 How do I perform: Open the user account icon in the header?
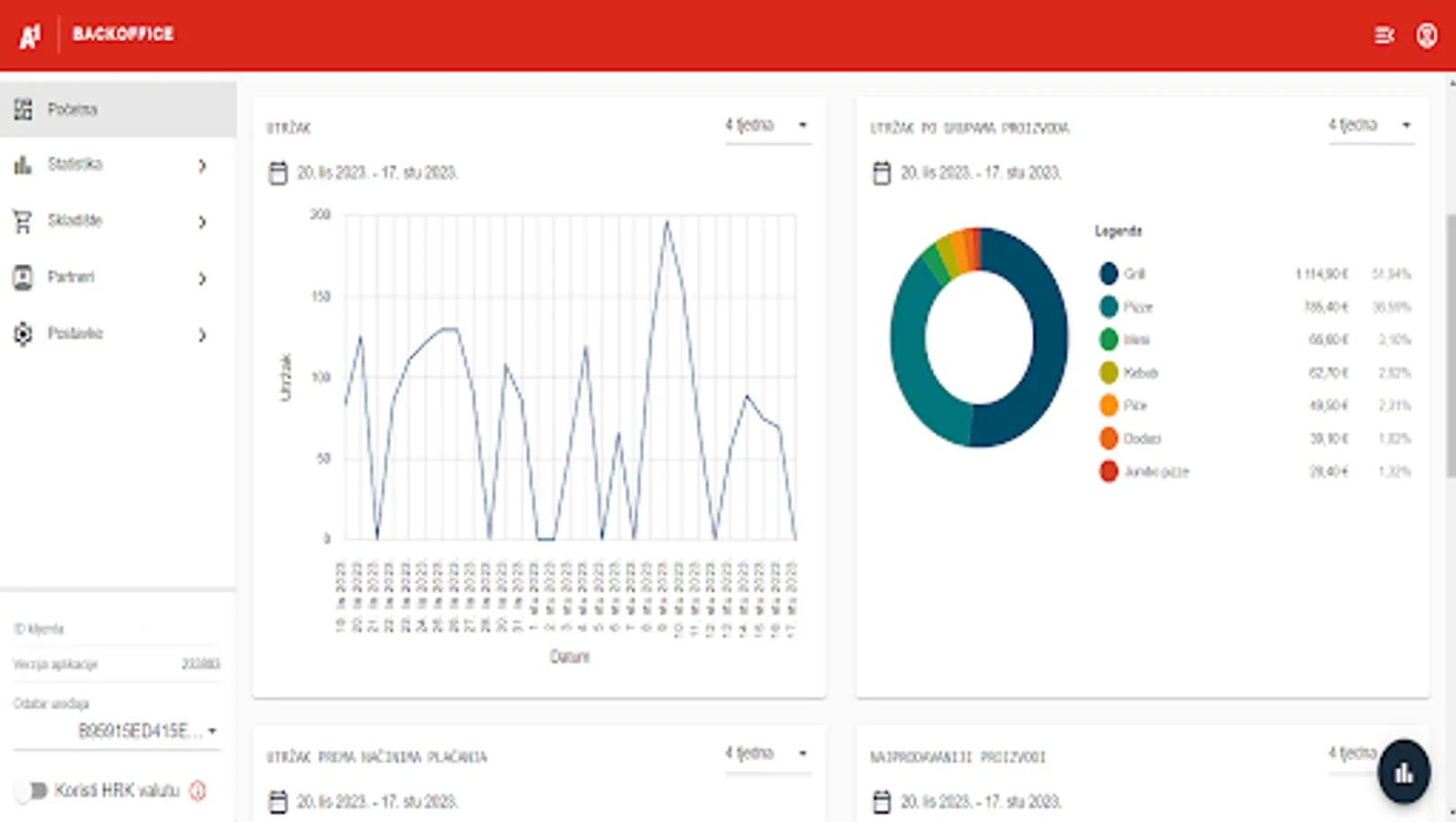coord(1427,35)
